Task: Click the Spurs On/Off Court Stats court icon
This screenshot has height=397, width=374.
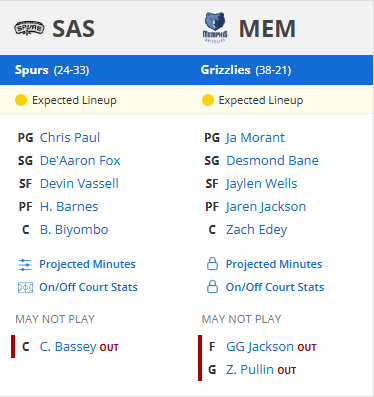Action: point(25,287)
